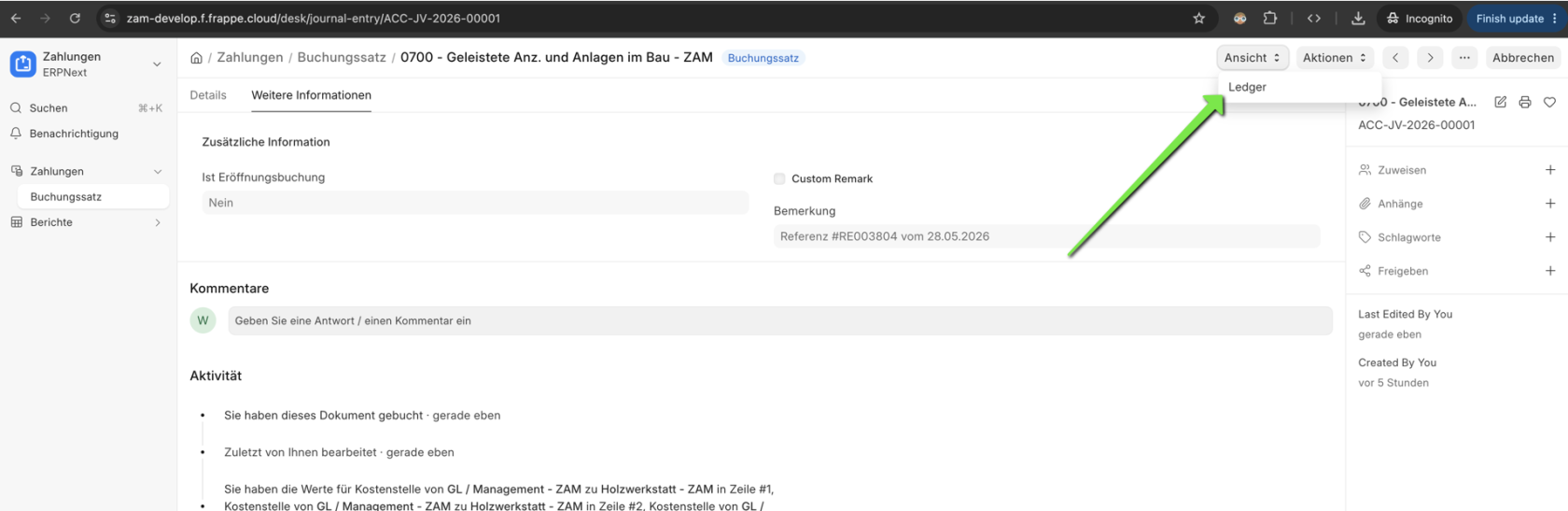Image resolution: width=1568 pixels, height=511 pixels.
Task: Open browser extensions puzzle icon
Action: click(x=1270, y=18)
